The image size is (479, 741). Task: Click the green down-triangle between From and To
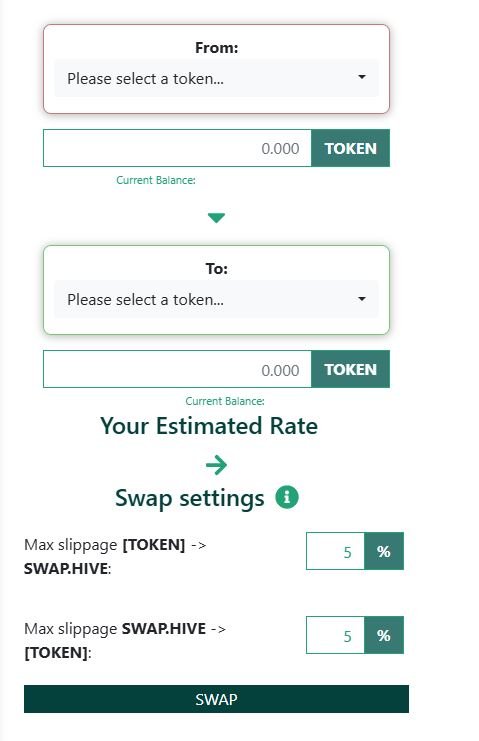click(x=216, y=218)
